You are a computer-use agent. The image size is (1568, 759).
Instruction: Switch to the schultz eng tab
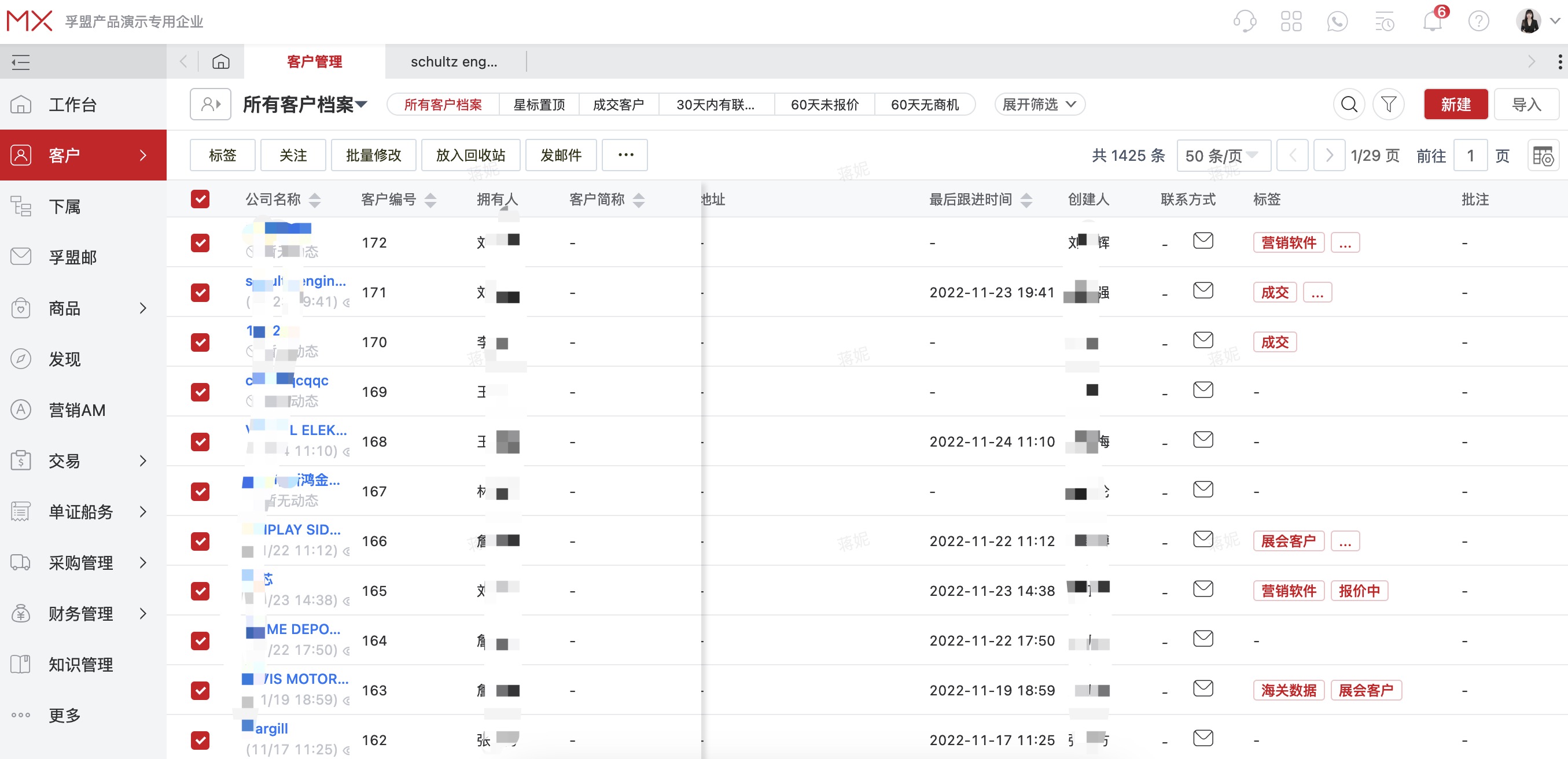(455, 61)
